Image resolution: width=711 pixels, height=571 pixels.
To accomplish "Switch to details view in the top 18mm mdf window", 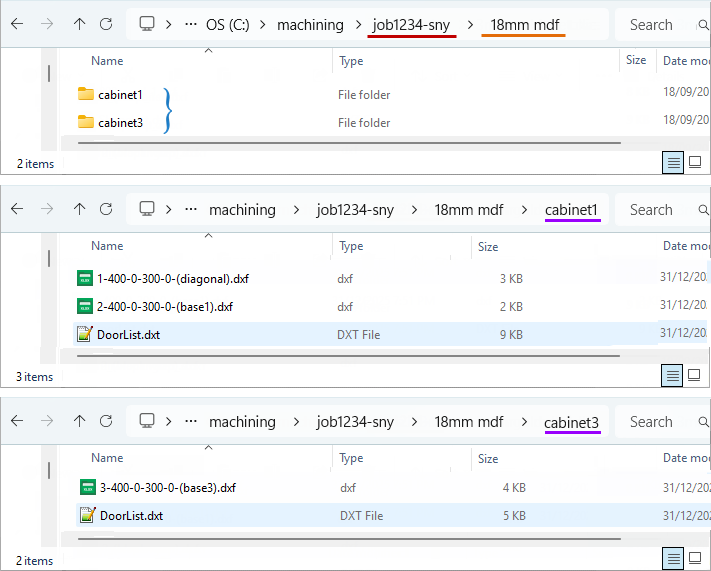I will [674, 162].
